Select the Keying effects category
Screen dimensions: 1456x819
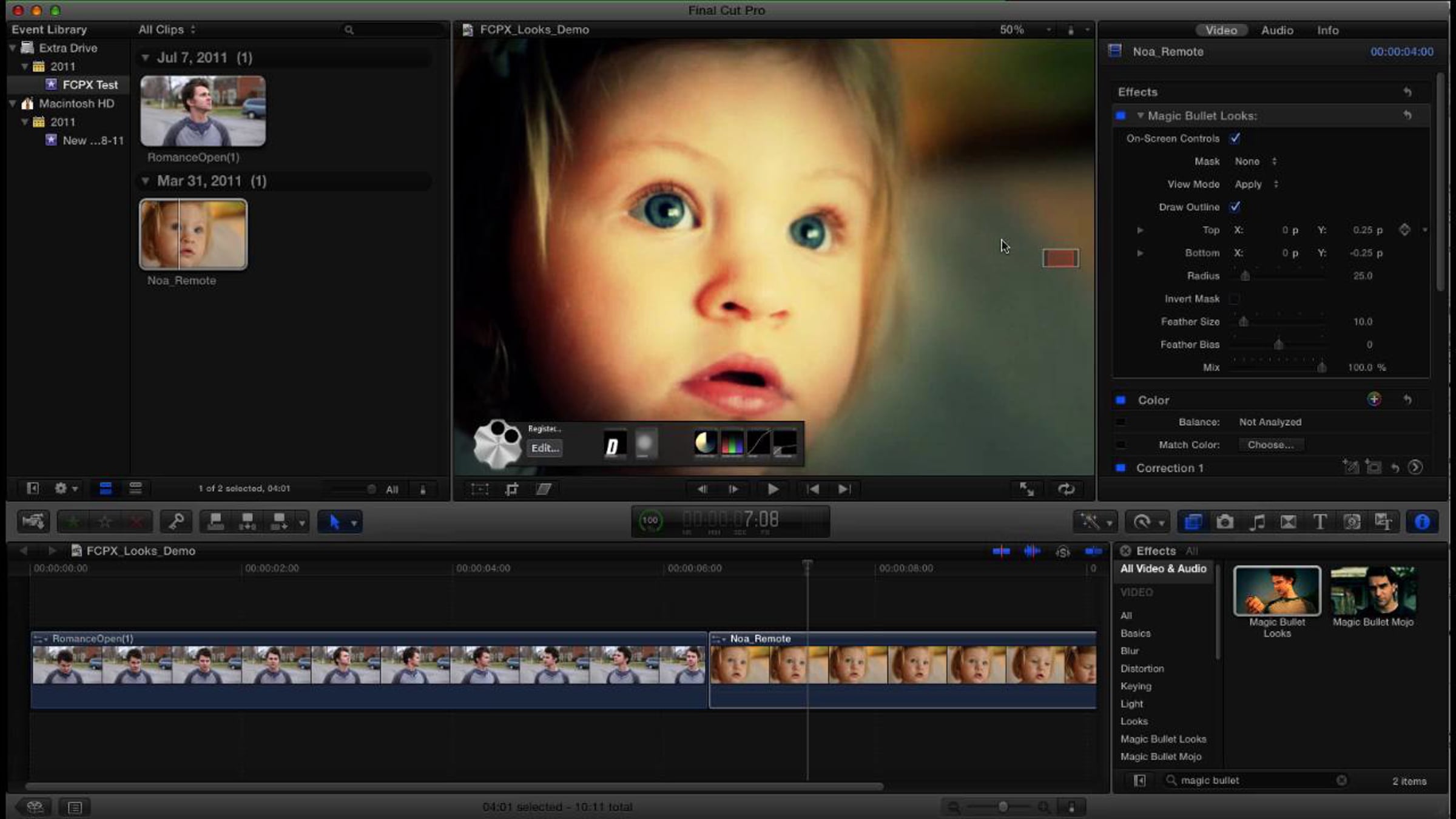click(x=1136, y=686)
